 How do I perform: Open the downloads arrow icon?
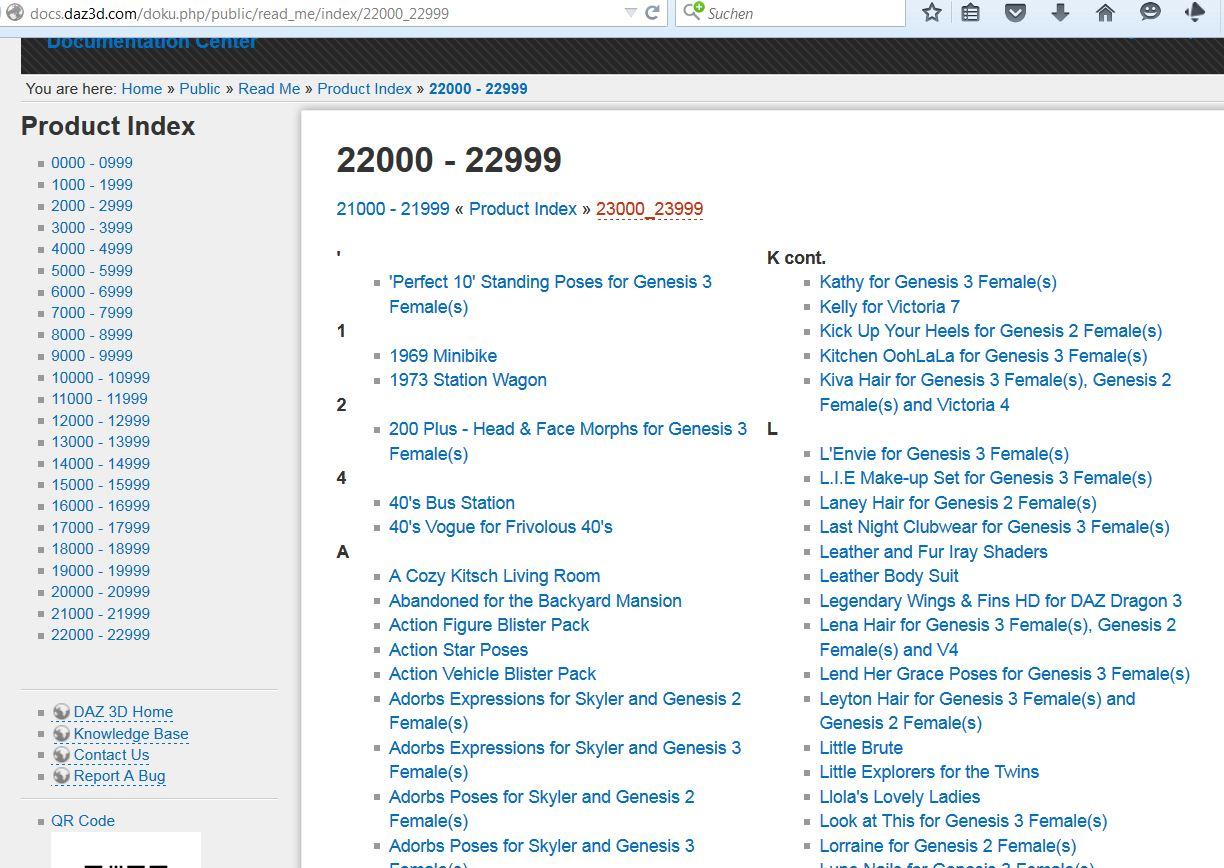[x=1060, y=13]
